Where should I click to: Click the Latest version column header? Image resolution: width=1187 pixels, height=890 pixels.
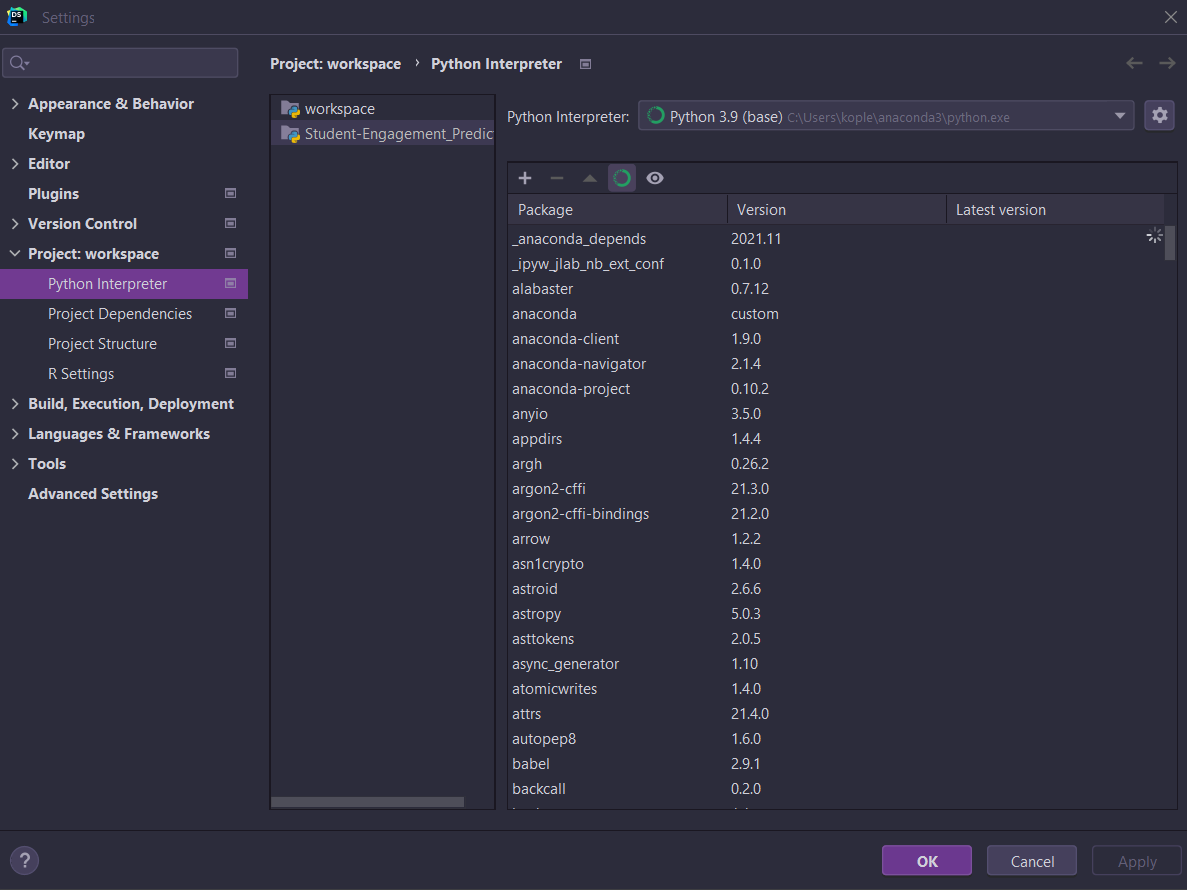[1055, 210]
